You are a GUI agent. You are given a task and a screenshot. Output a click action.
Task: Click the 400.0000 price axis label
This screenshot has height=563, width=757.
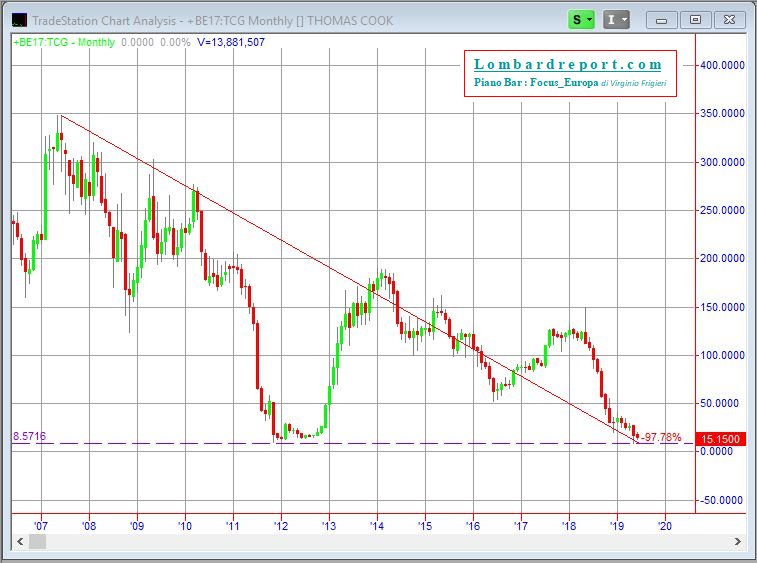click(x=722, y=65)
